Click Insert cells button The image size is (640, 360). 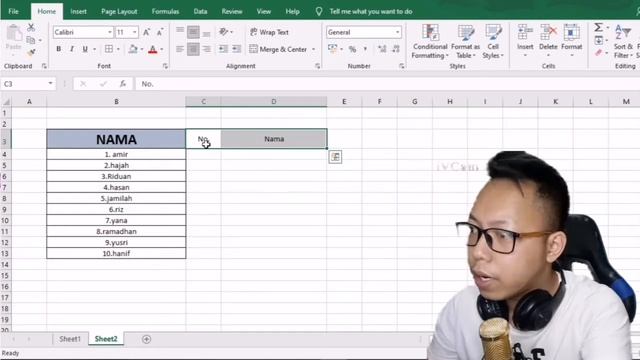(525, 40)
